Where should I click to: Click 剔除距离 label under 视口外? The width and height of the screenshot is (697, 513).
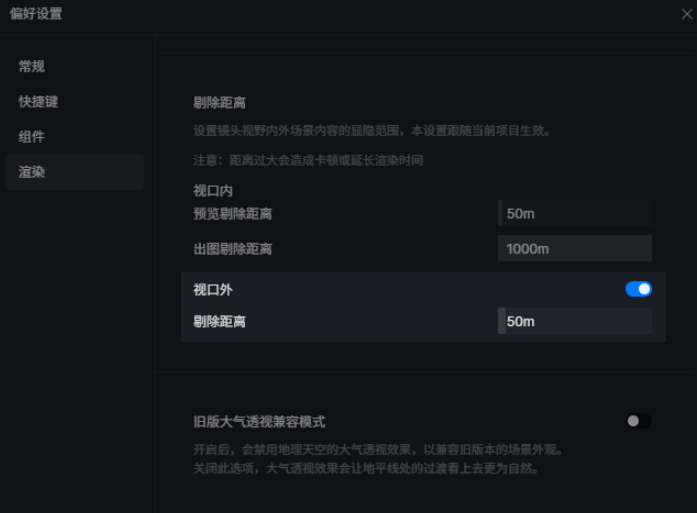219,321
